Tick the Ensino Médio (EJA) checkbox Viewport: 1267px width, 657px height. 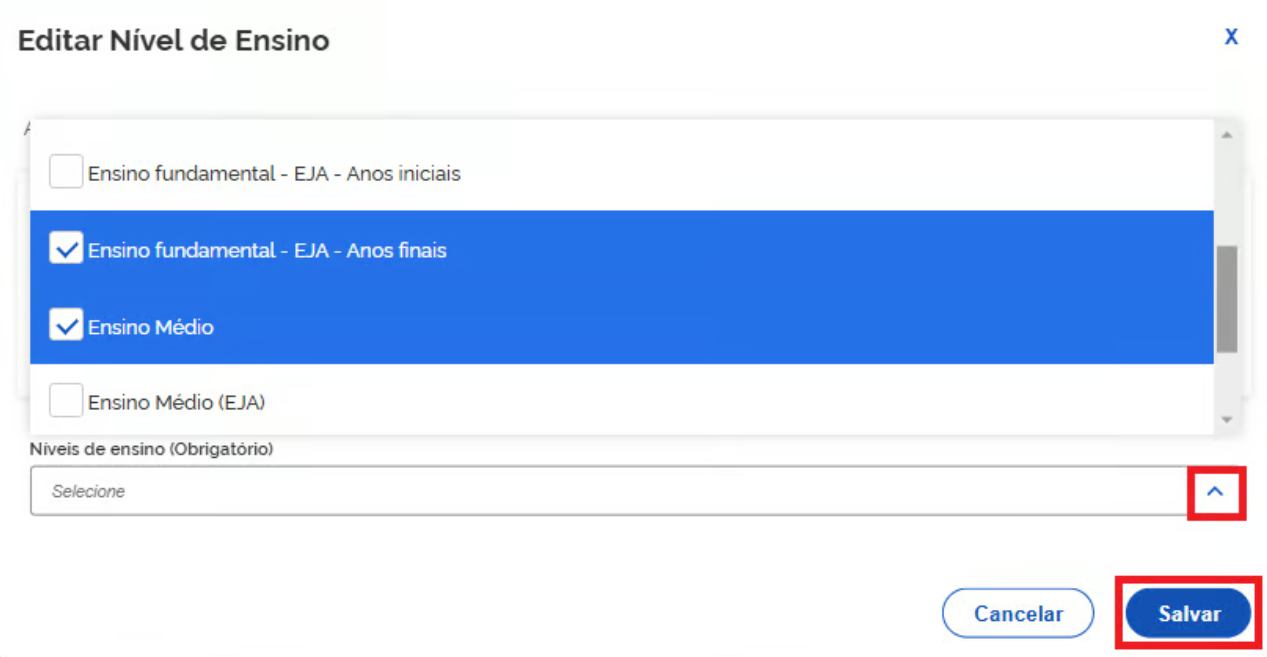(x=66, y=402)
